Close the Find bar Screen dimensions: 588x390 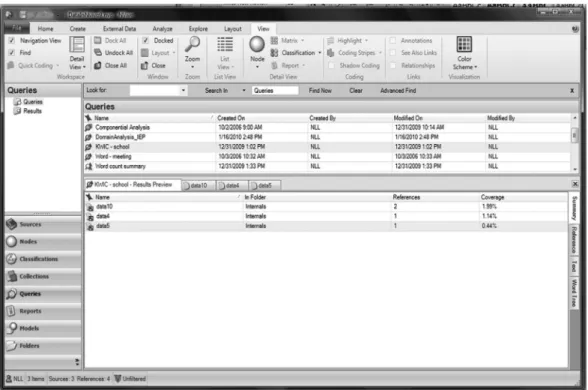tap(572, 90)
